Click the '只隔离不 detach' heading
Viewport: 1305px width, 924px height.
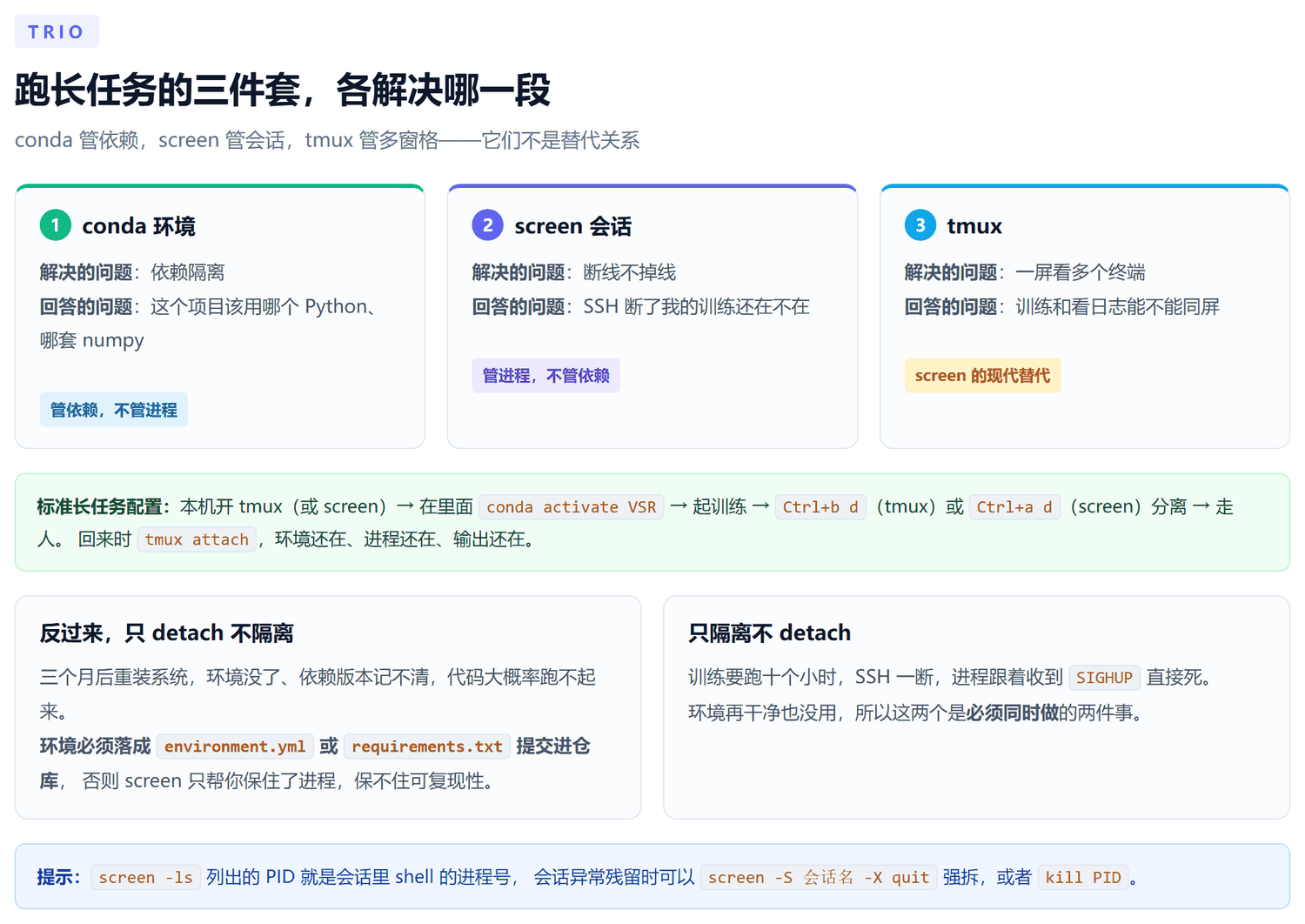(x=769, y=633)
